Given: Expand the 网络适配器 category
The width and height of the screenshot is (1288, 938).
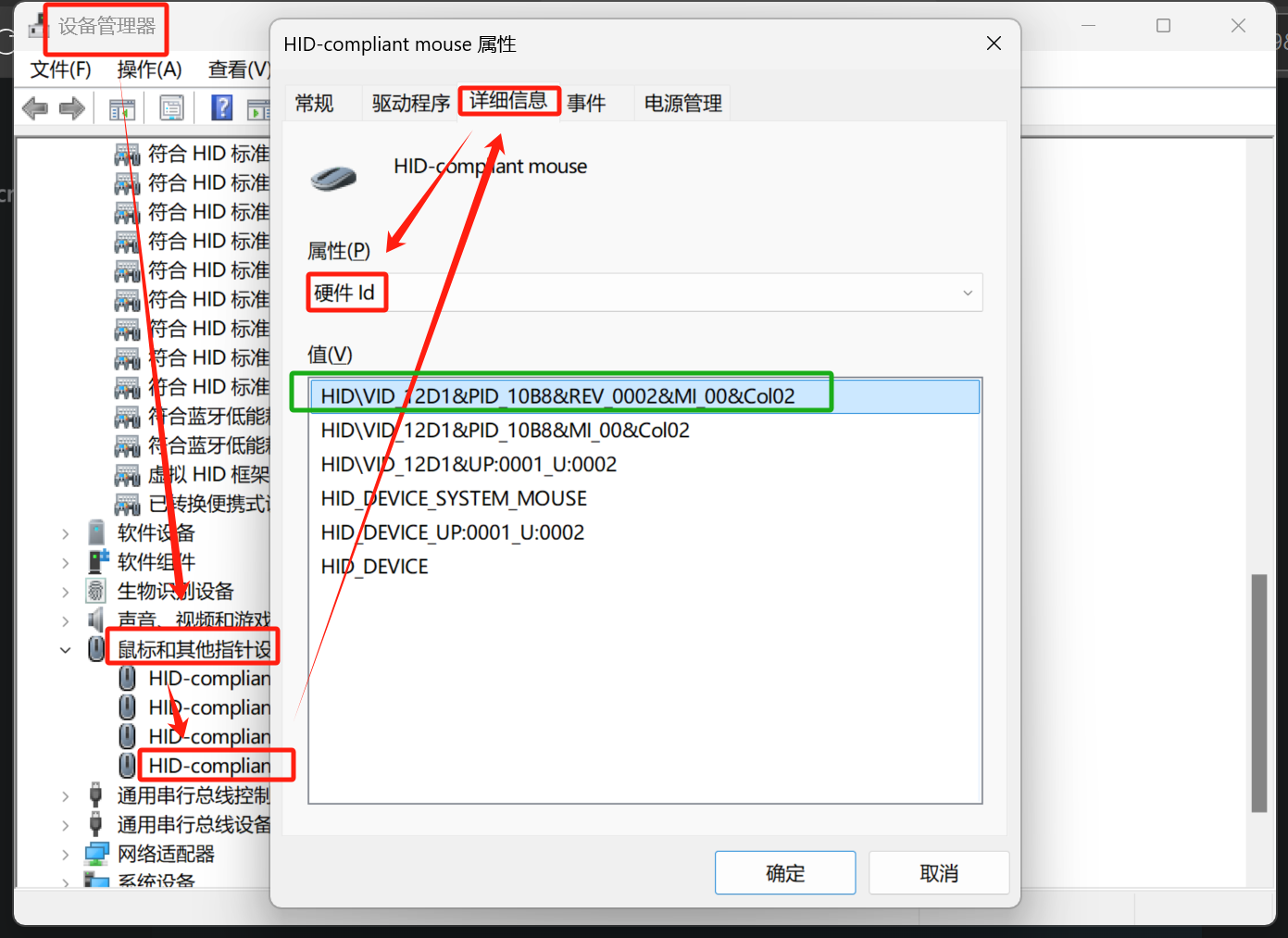Looking at the screenshot, I should [65, 854].
